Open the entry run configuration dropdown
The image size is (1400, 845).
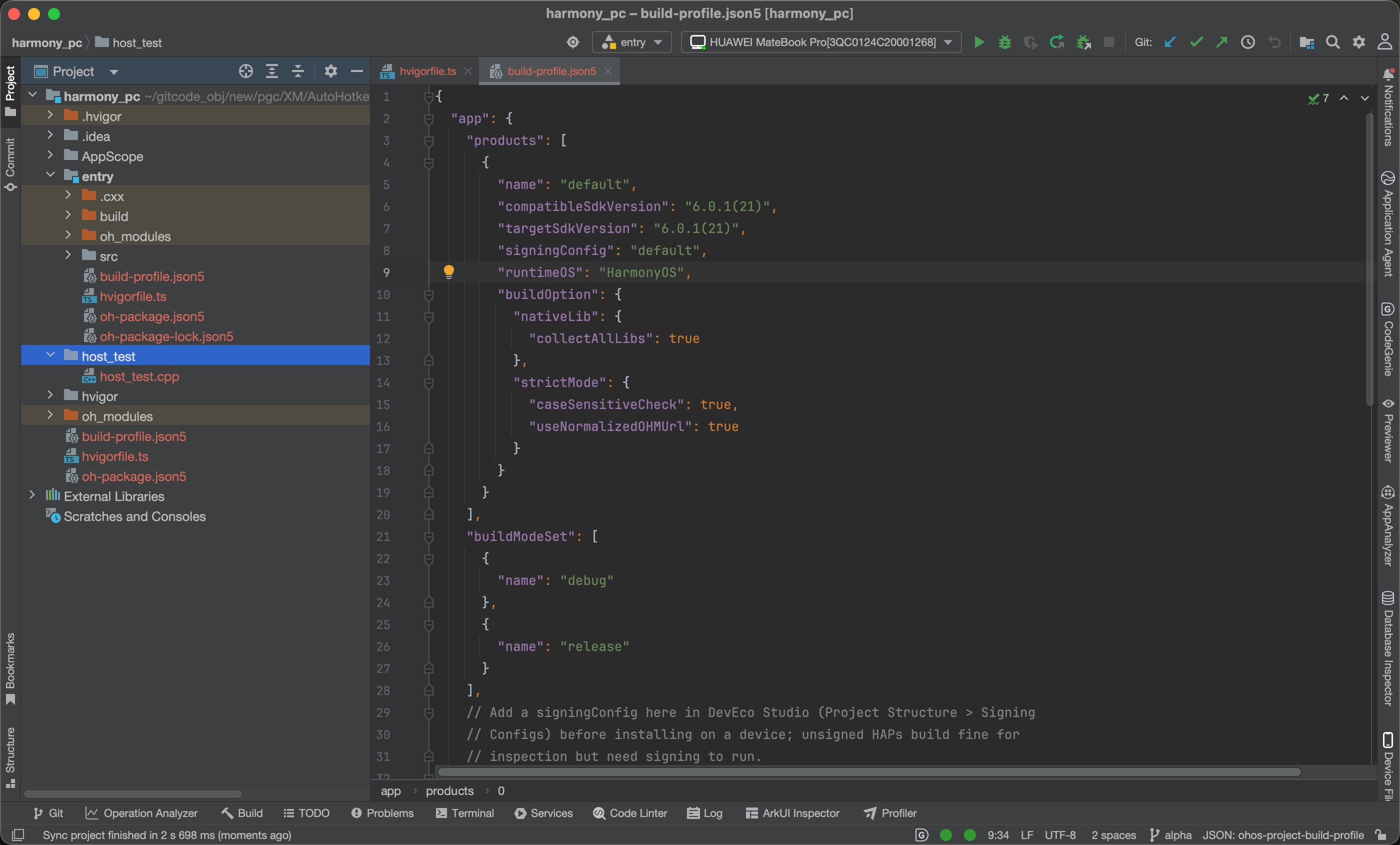click(x=632, y=42)
